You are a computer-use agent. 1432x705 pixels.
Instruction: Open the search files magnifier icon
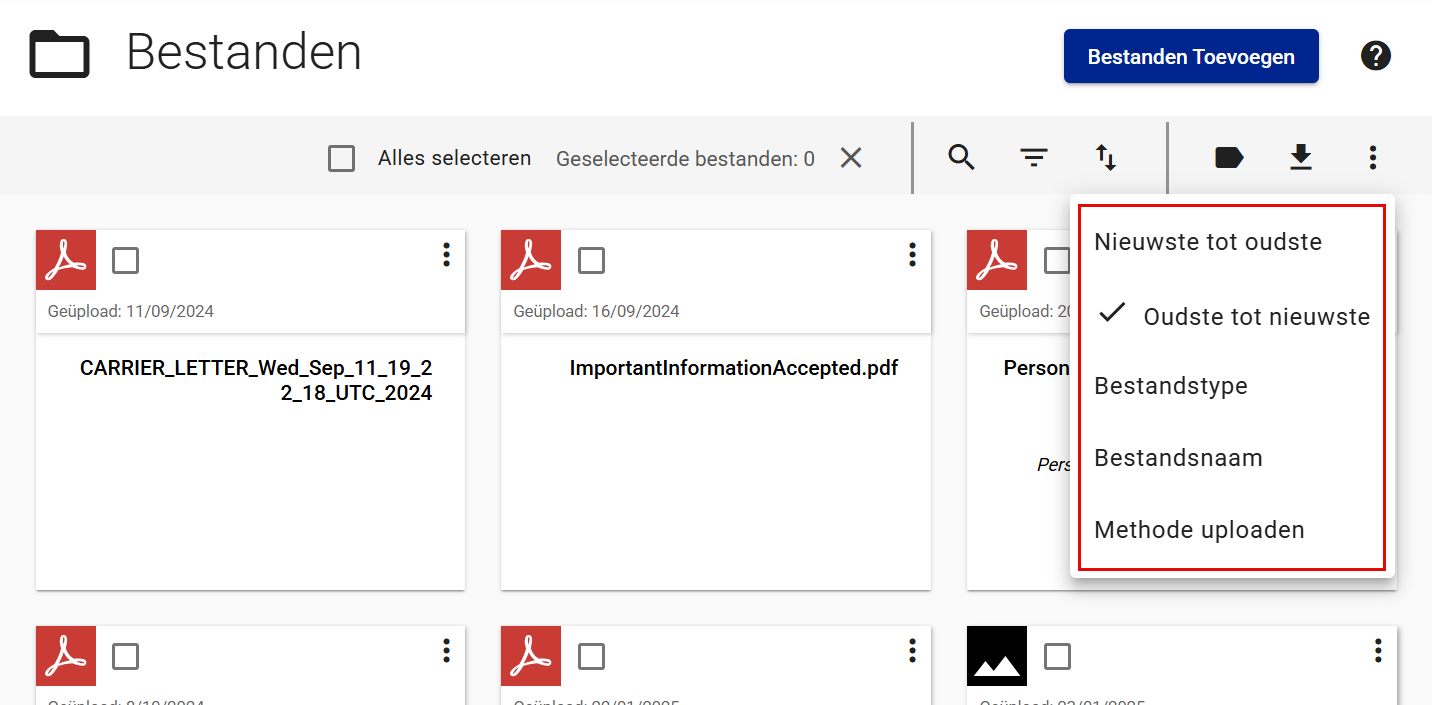coord(961,157)
